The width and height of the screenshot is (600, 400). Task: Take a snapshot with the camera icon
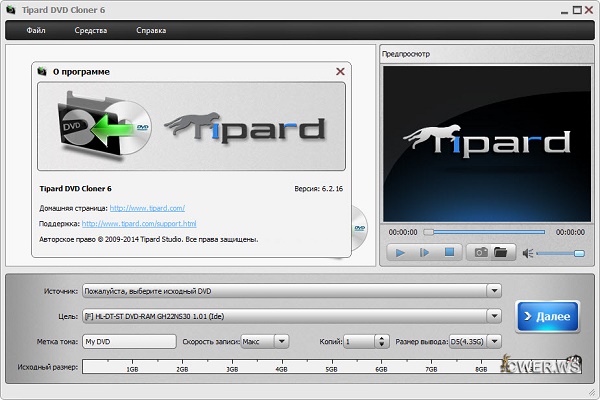point(480,253)
